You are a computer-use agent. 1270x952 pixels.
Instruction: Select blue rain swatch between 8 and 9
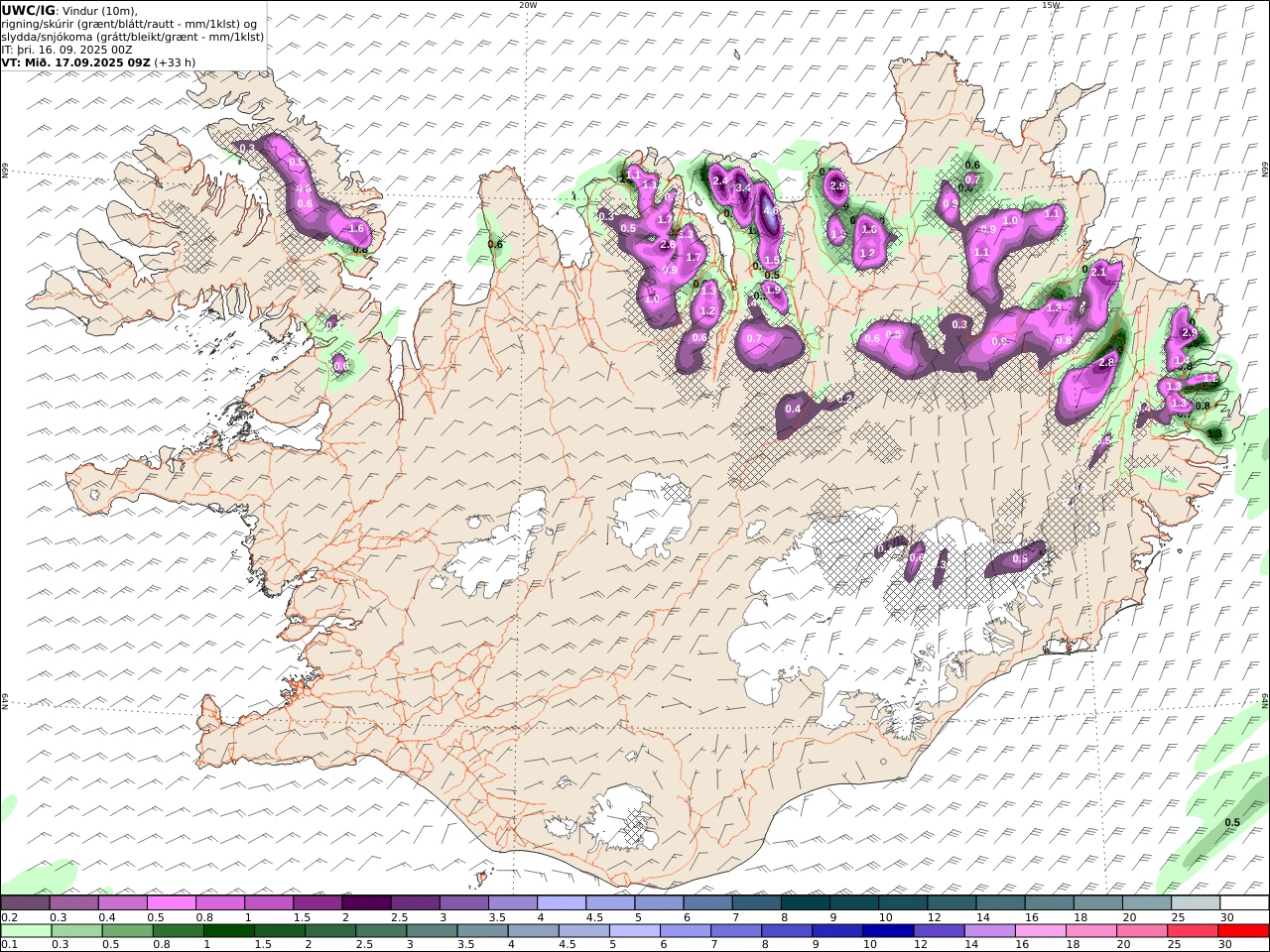(x=786, y=931)
